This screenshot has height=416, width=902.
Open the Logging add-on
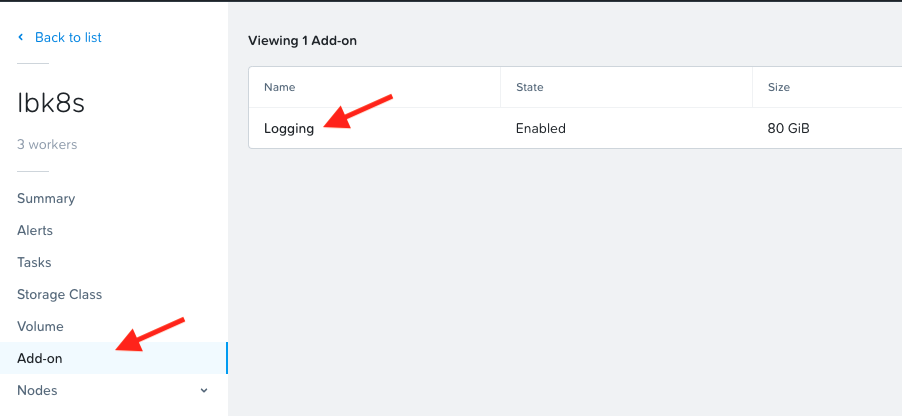(289, 128)
